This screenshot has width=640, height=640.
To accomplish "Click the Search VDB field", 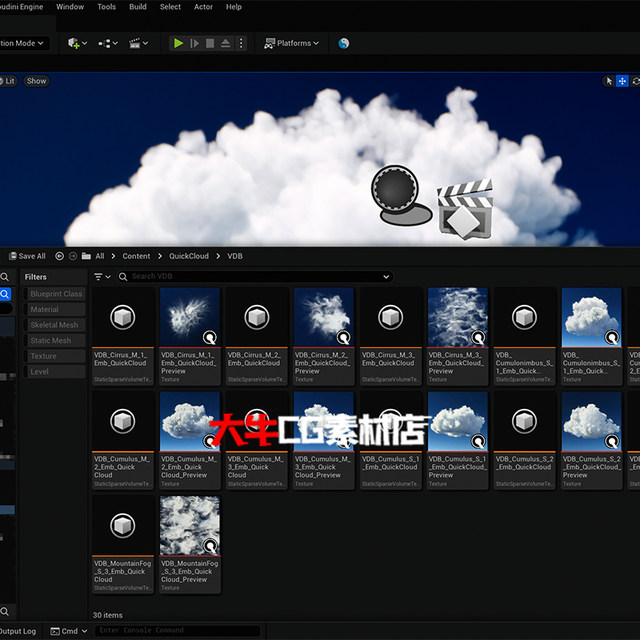I will [x=255, y=277].
